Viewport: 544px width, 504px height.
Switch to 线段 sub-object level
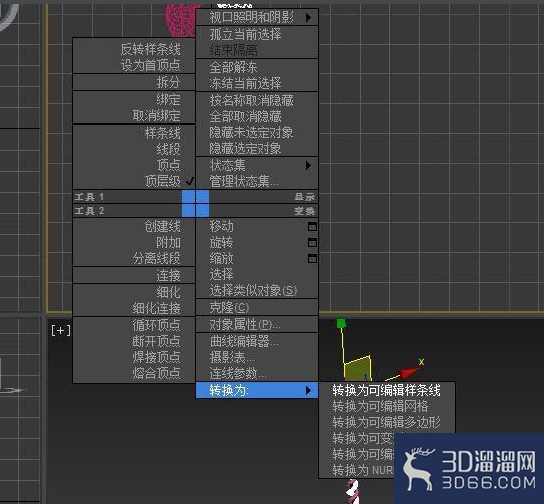point(134,149)
